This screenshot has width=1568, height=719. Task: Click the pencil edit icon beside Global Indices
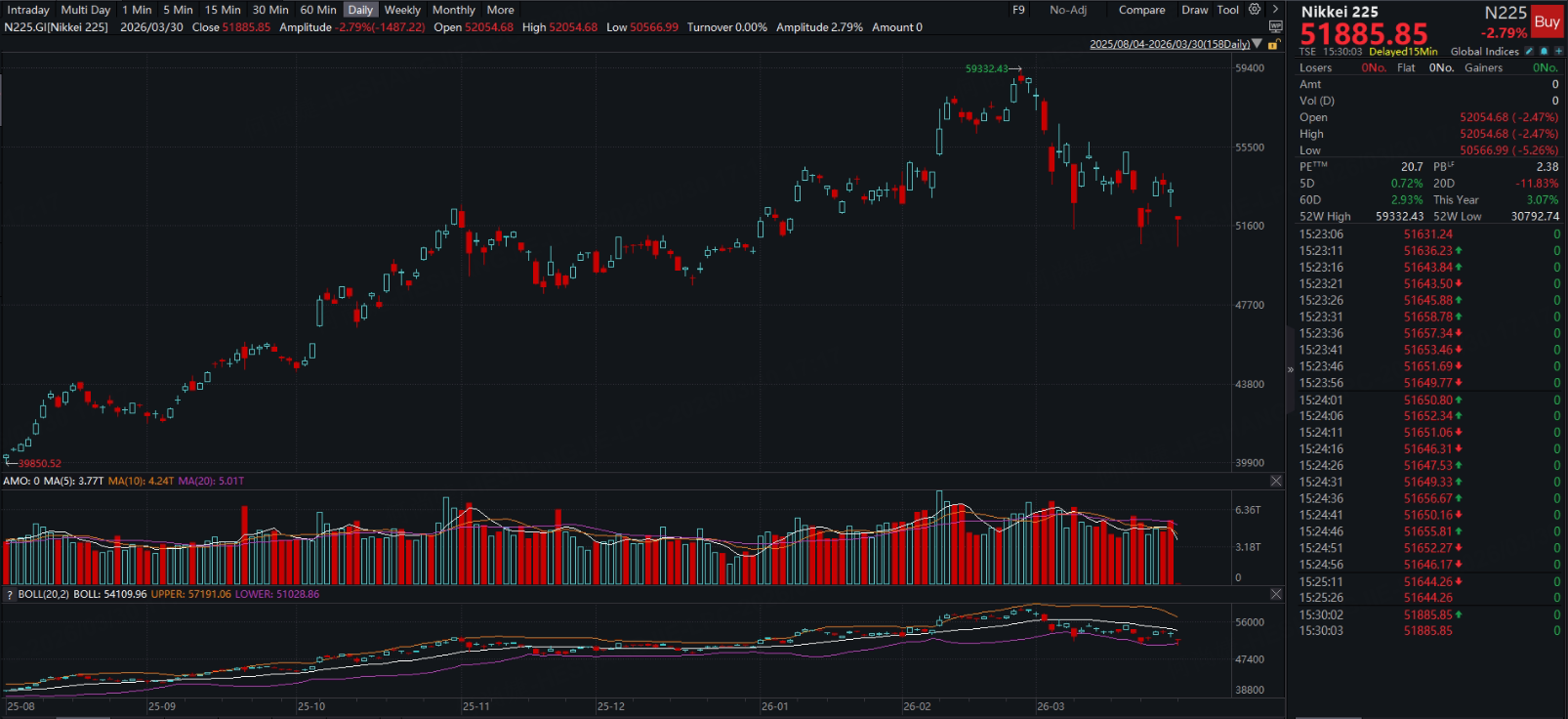tap(1529, 51)
